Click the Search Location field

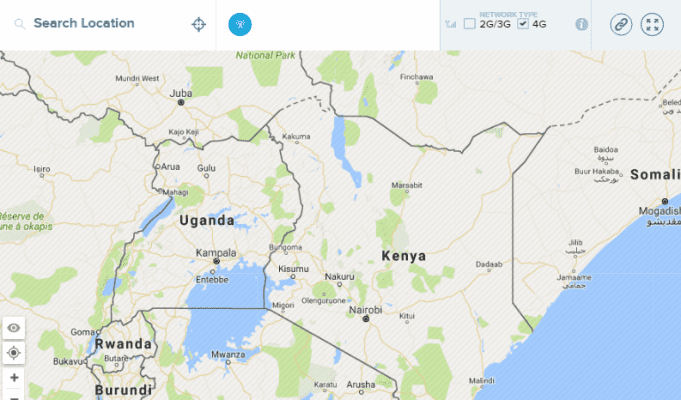pyautogui.click(x=106, y=23)
